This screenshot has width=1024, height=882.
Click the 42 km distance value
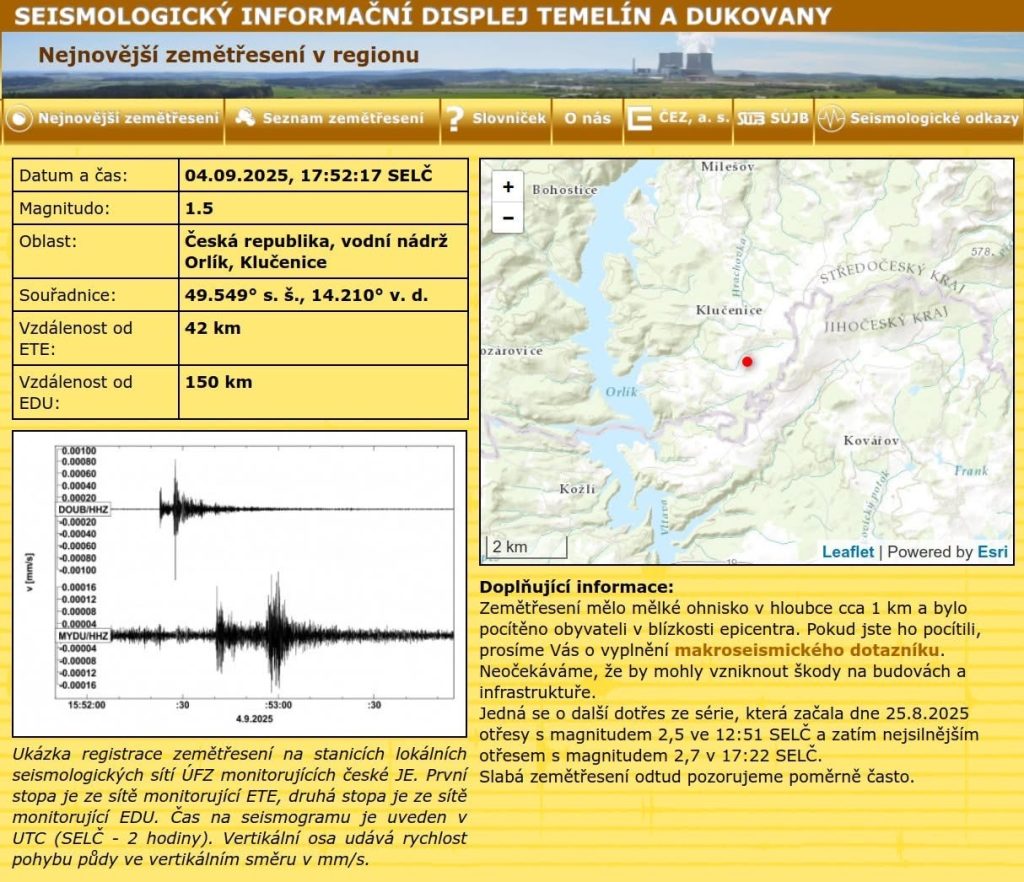coord(213,328)
